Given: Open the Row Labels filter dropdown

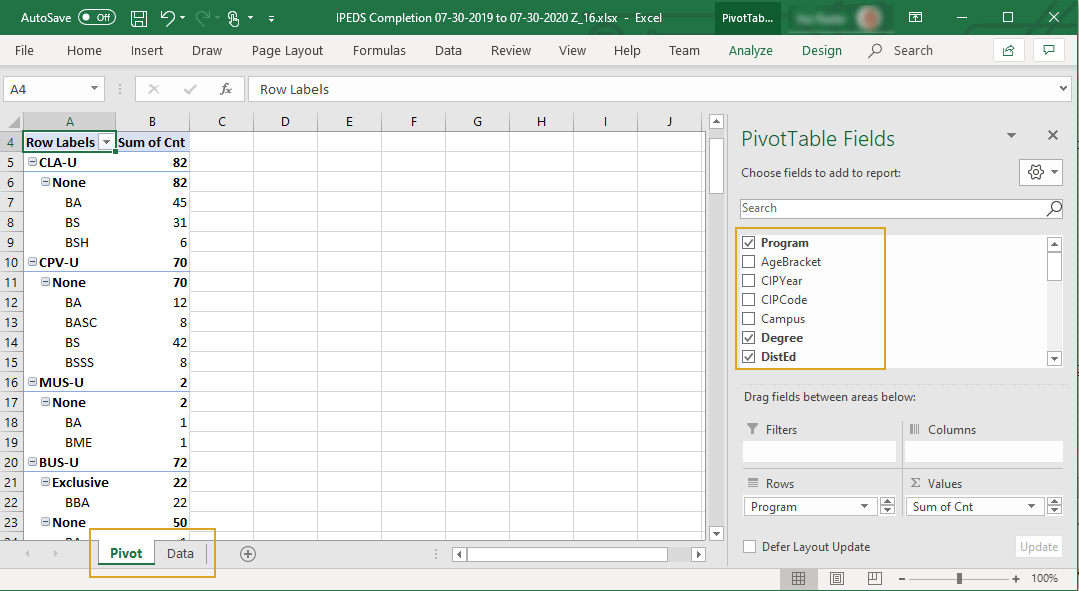Looking at the screenshot, I should click(106, 143).
